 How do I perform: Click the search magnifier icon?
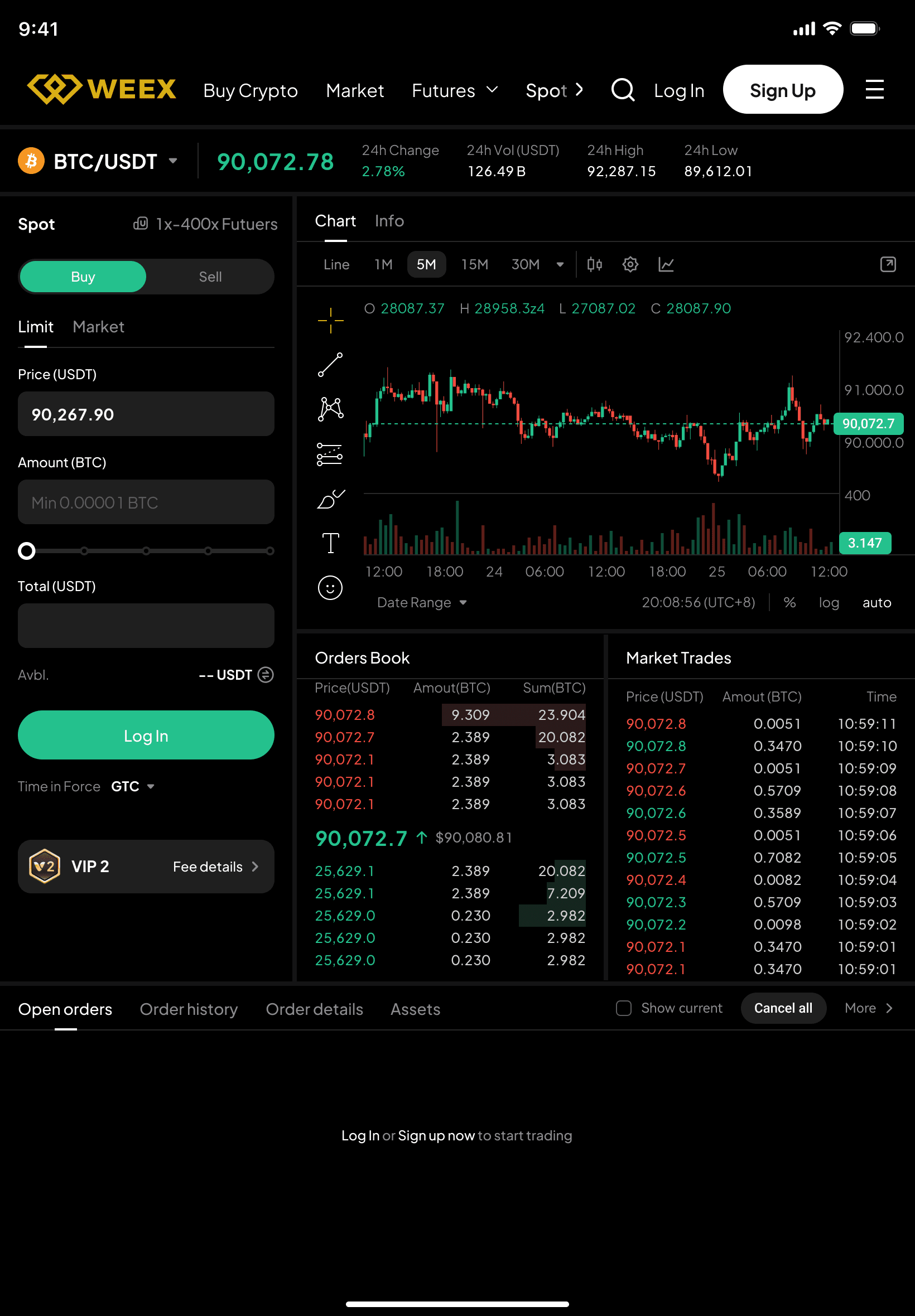point(622,90)
